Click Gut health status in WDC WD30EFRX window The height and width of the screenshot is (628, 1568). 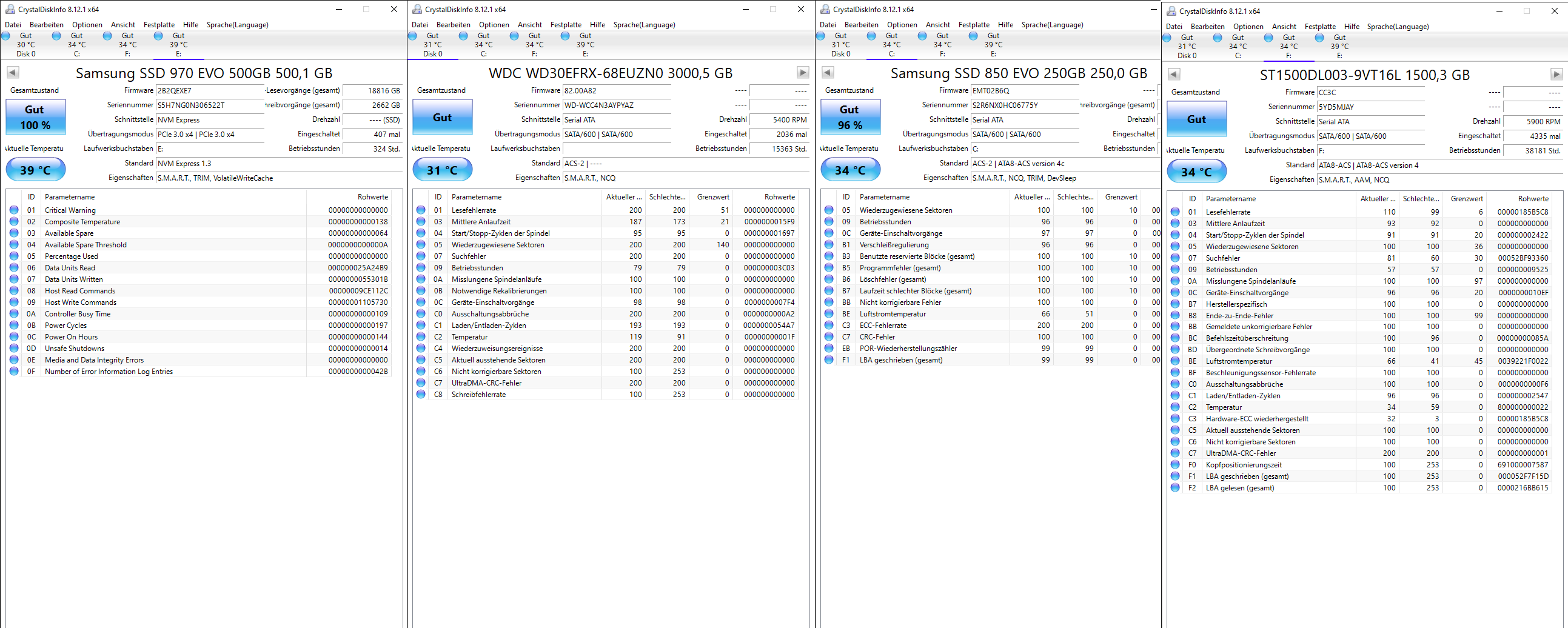point(443,117)
